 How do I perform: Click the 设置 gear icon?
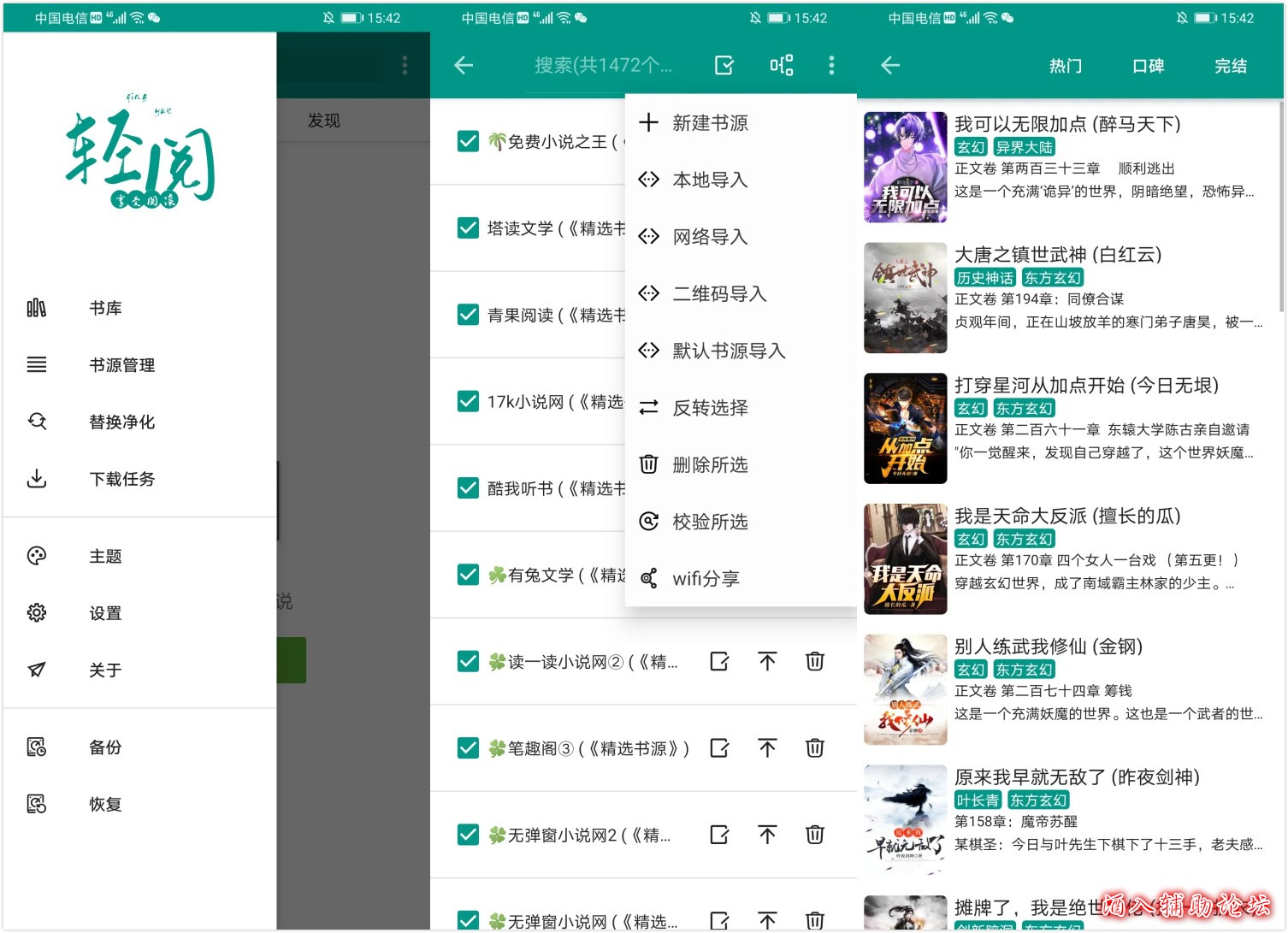pyautogui.click(x=36, y=613)
